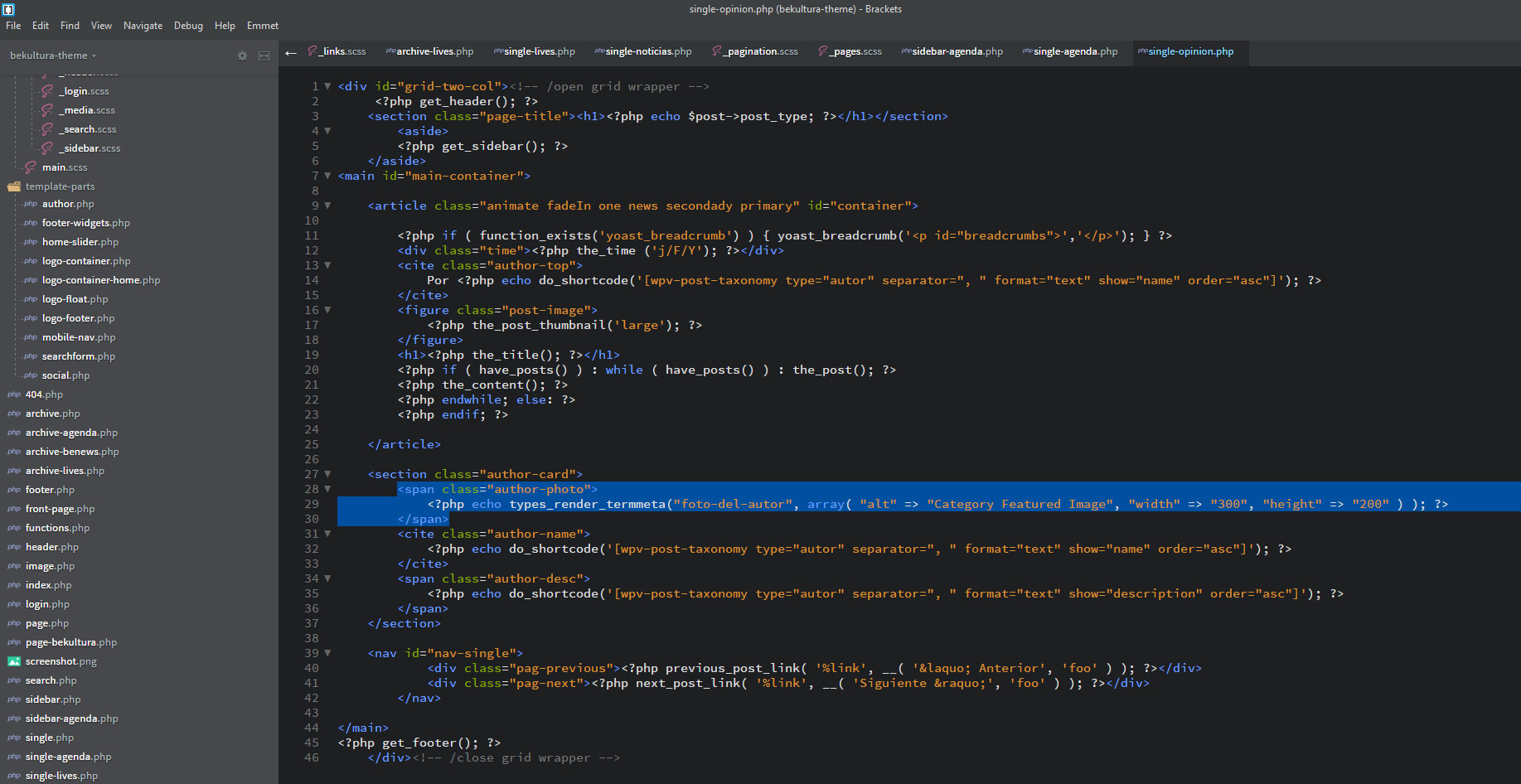This screenshot has height=784, width=1521.
Task: Click the Sass icon of _search.scss
Action: click(47, 129)
